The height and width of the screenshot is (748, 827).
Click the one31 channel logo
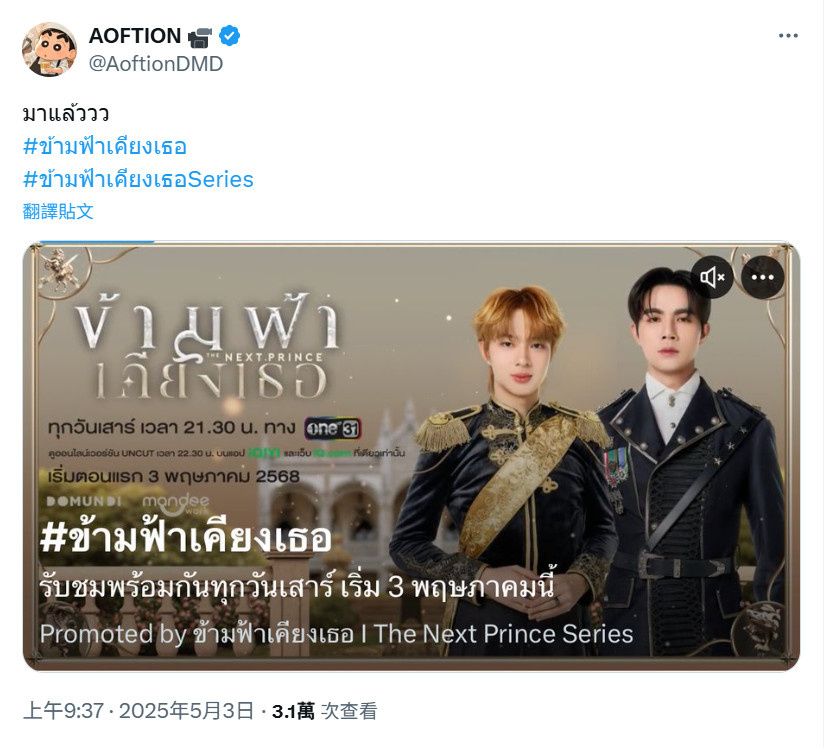click(x=333, y=428)
